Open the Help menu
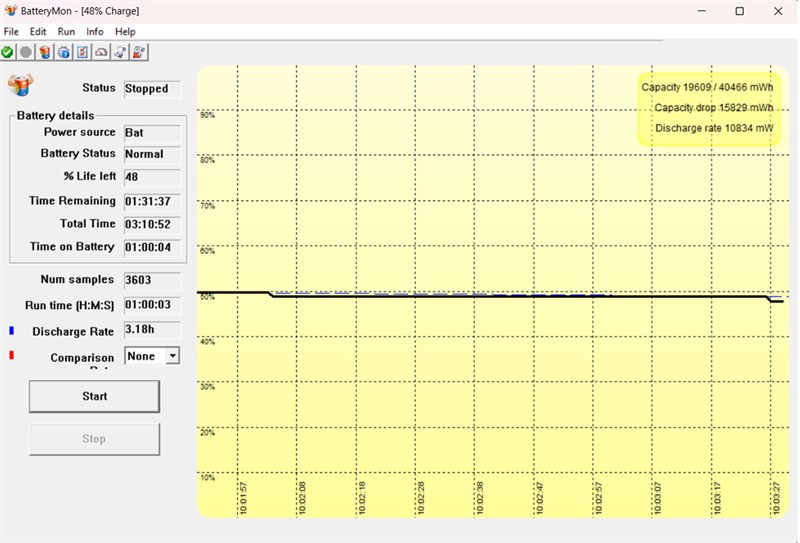Image resolution: width=800 pixels, height=543 pixels. [125, 32]
